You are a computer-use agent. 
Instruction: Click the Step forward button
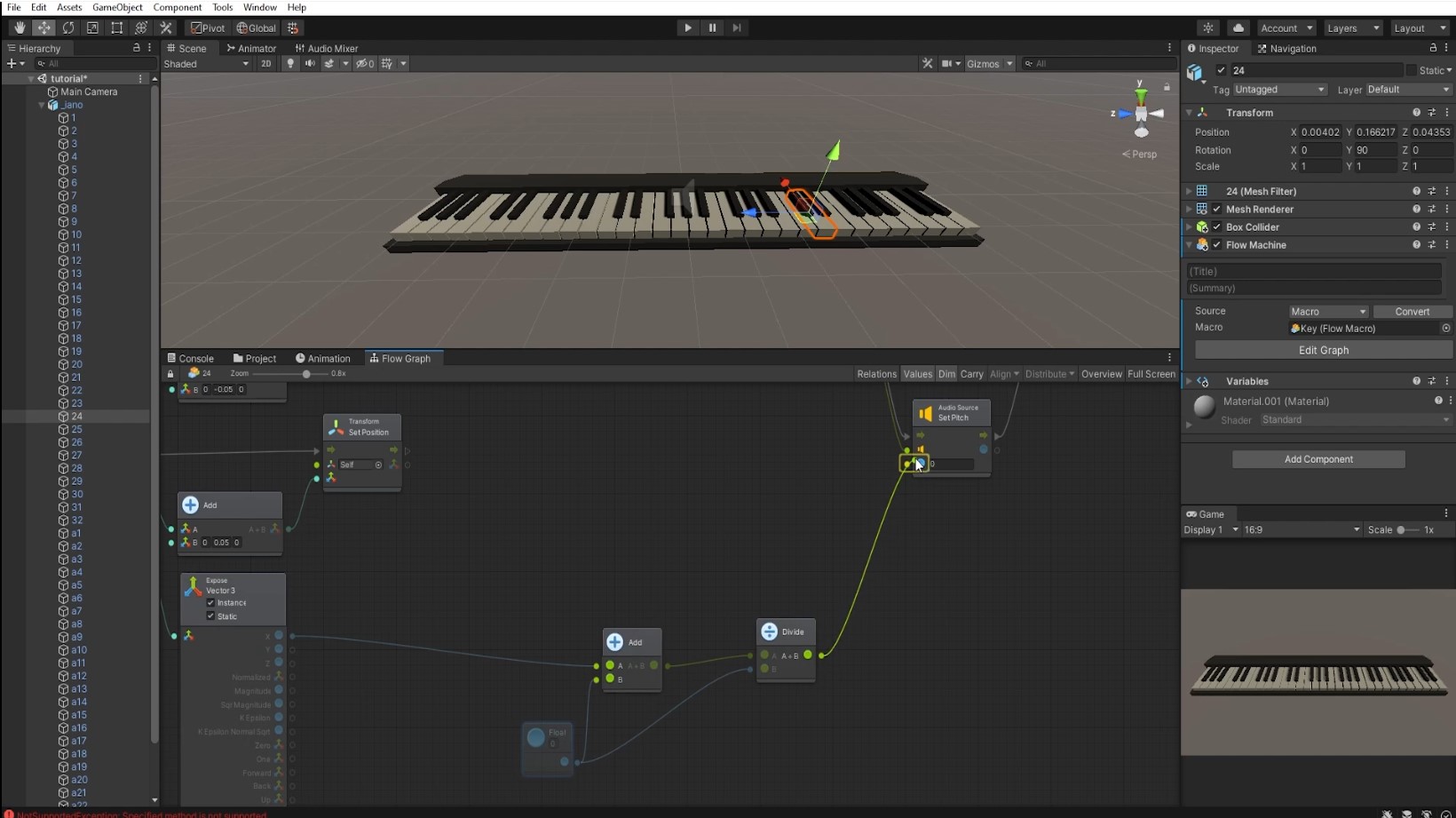coord(736,28)
